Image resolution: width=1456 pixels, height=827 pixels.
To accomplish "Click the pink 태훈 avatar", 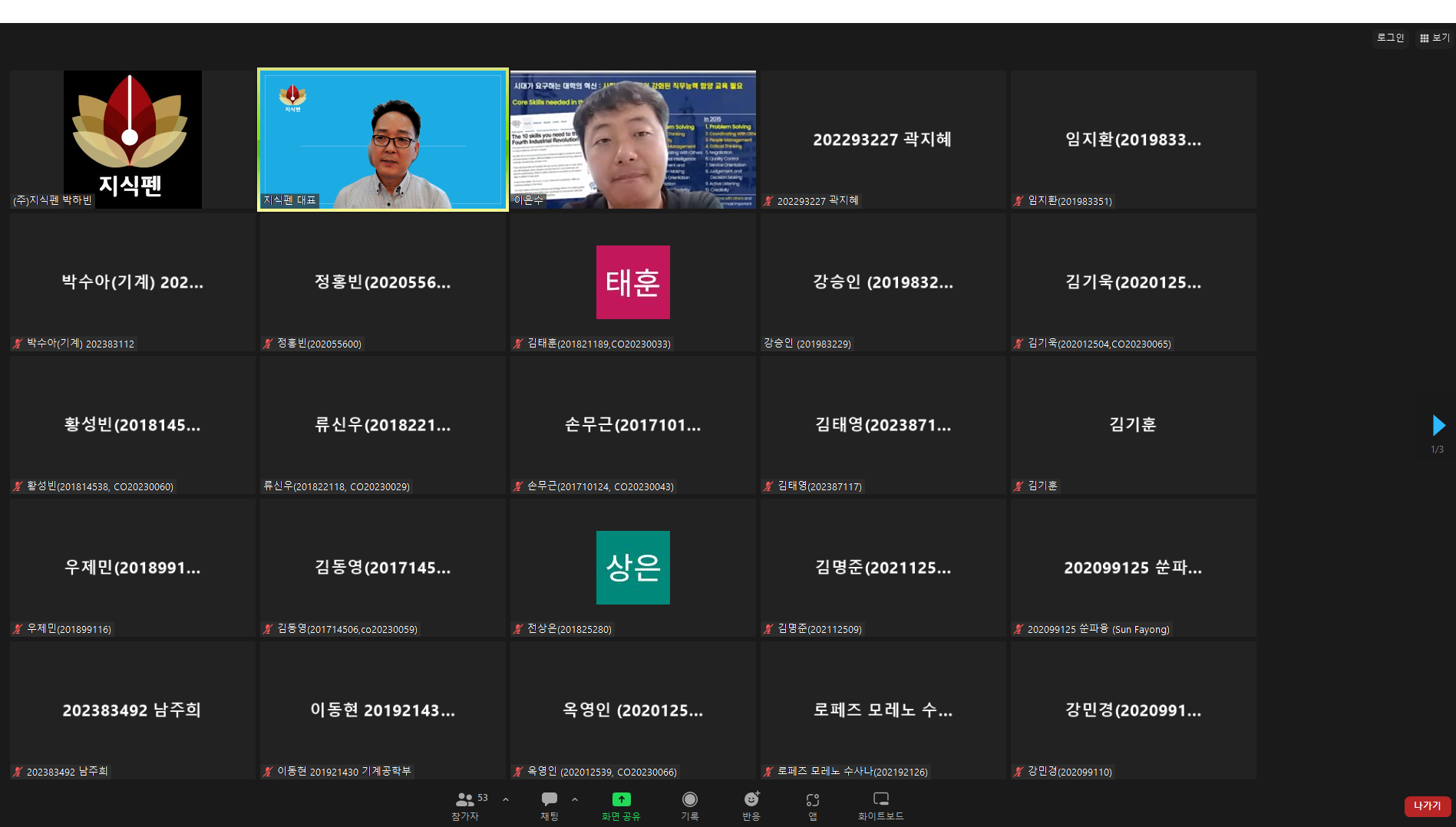I will [x=633, y=282].
